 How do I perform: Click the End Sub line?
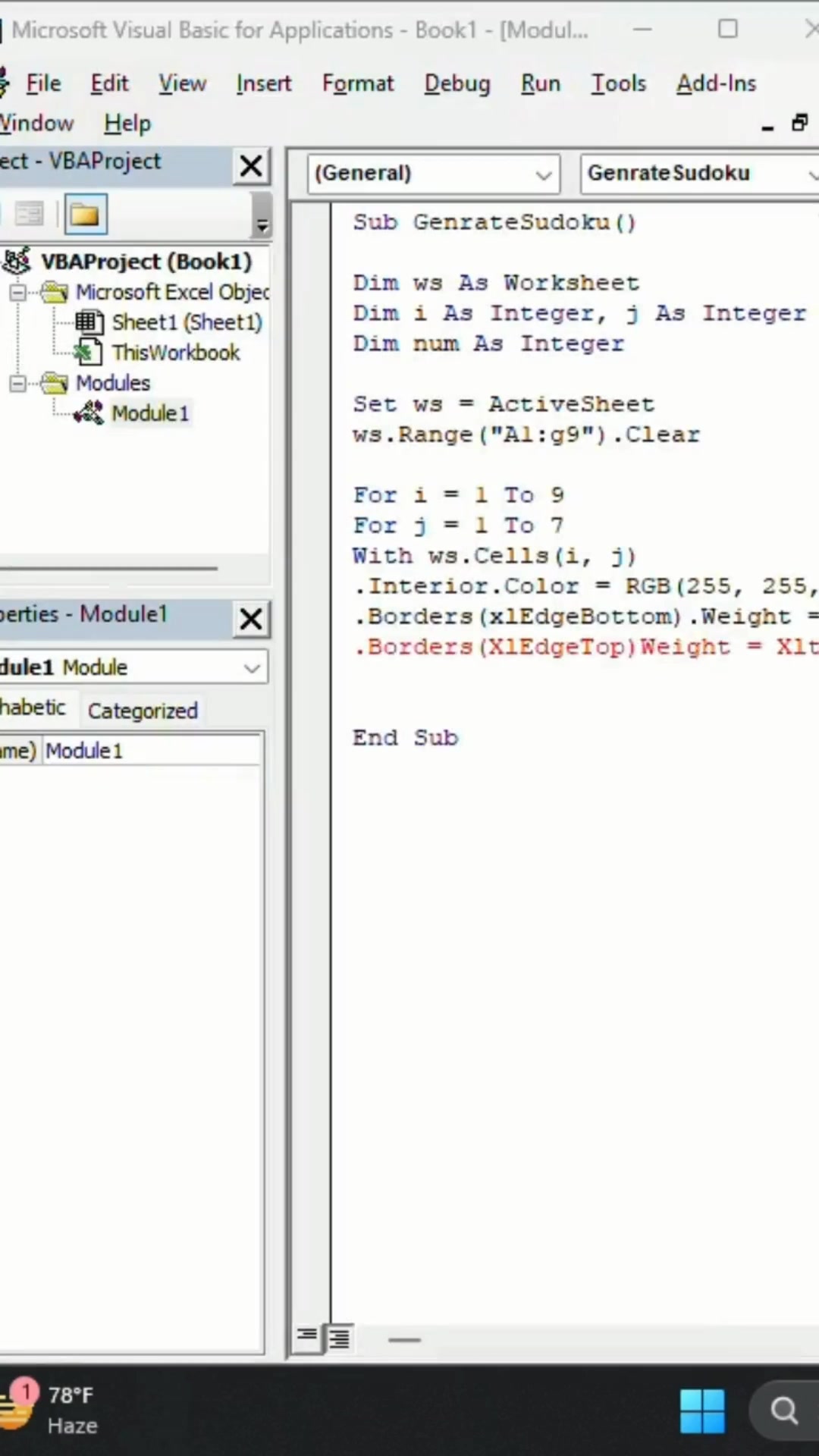(406, 738)
